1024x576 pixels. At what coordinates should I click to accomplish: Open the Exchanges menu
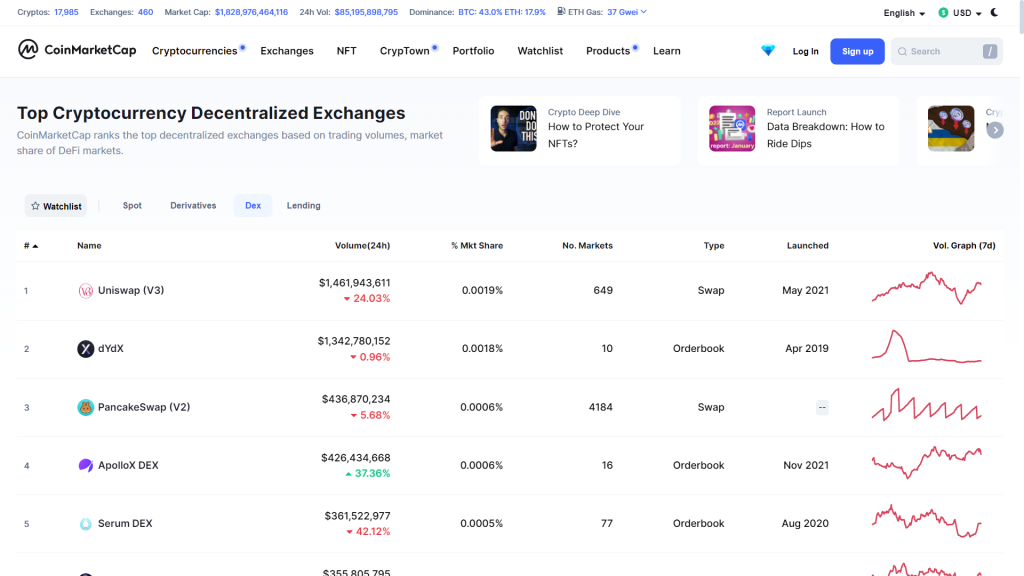point(287,51)
